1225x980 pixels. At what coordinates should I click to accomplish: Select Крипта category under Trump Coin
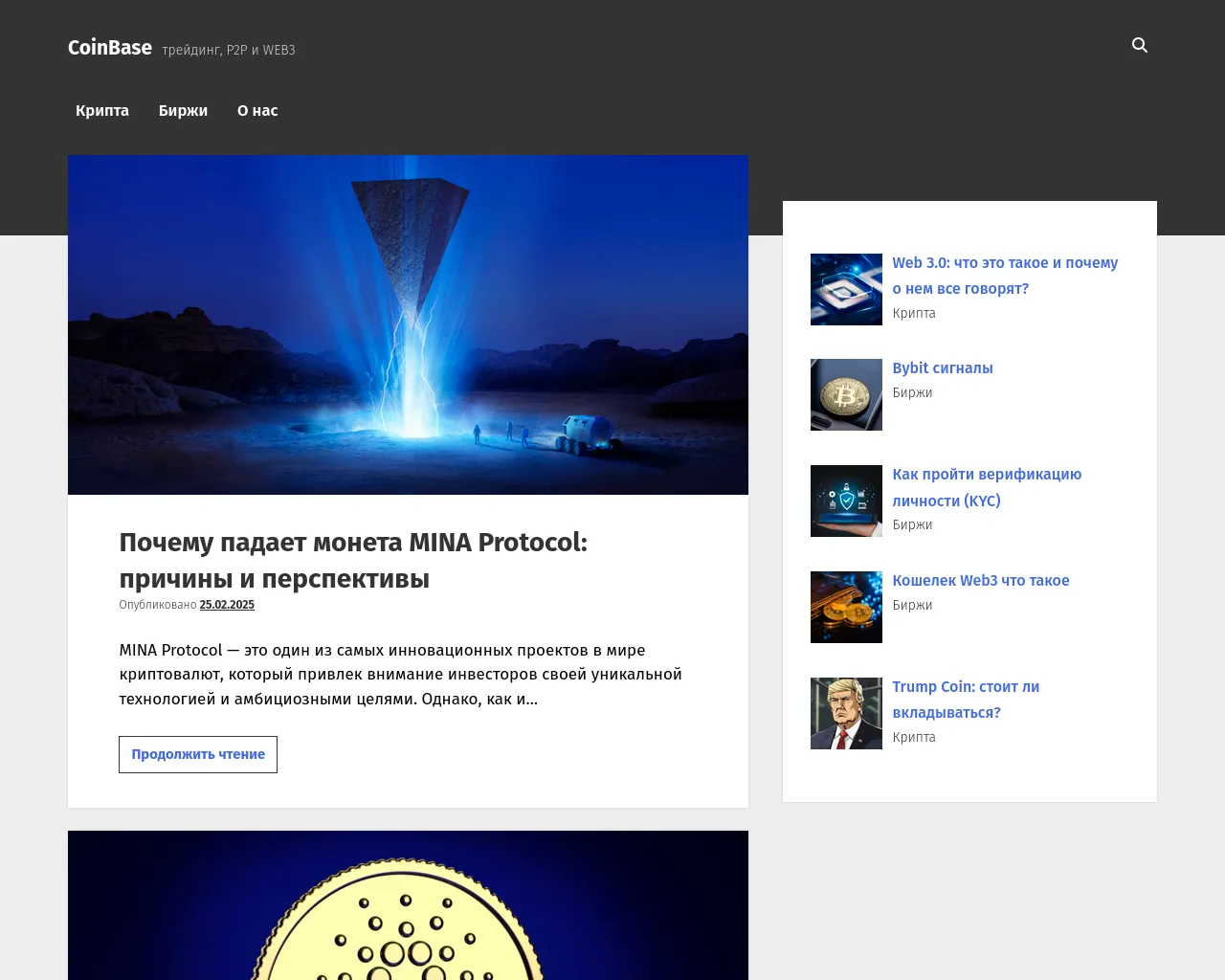point(914,737)
